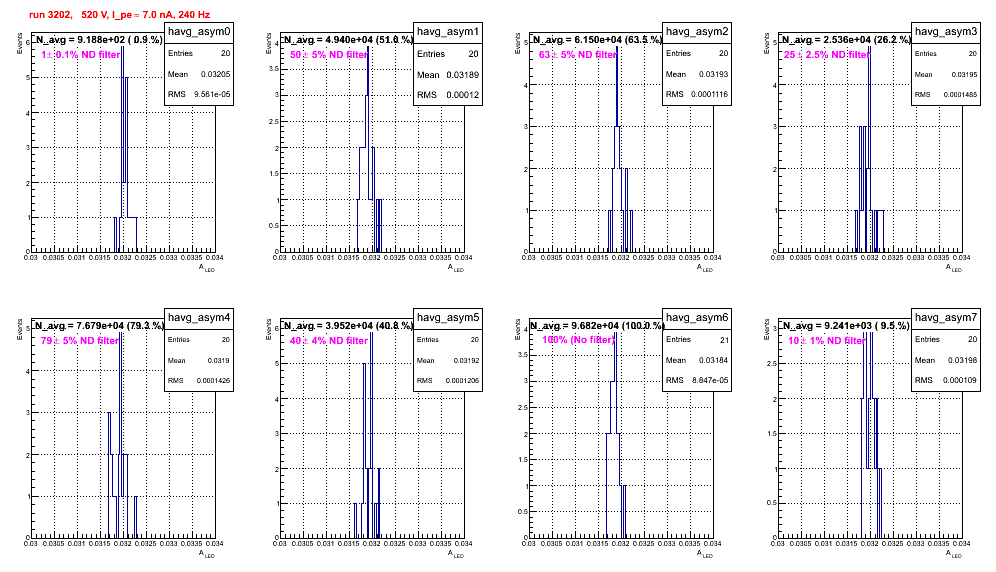Viewport: 996px width, 572px height.
Task: Click Mean value 0.03198 in havg_asym7
Action: click(962, 360)
